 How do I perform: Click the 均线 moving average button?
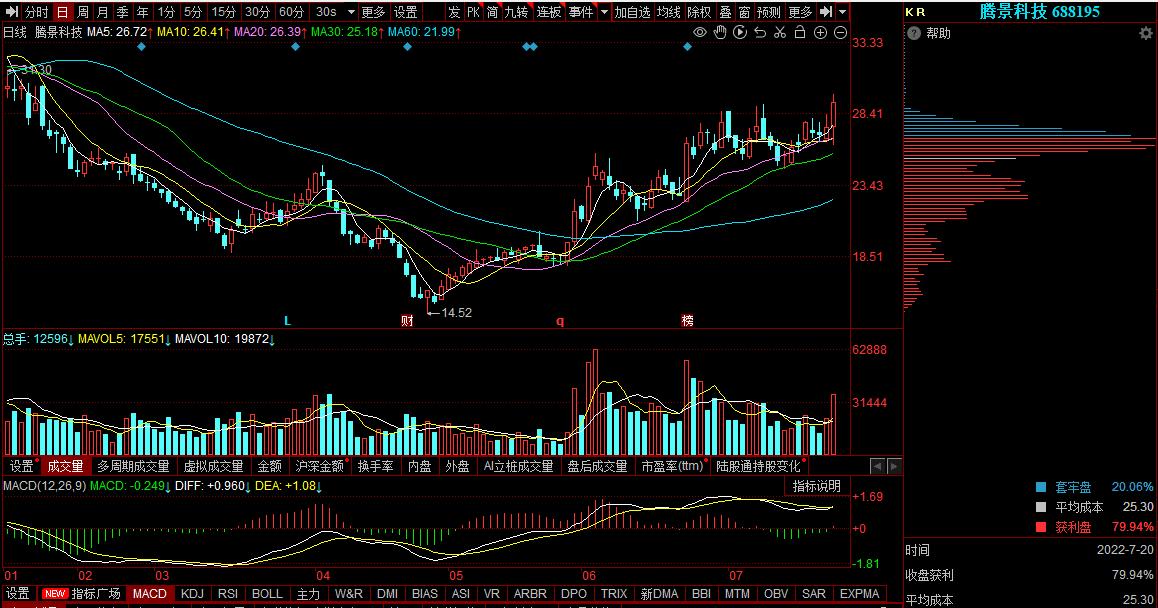[668, 12]
